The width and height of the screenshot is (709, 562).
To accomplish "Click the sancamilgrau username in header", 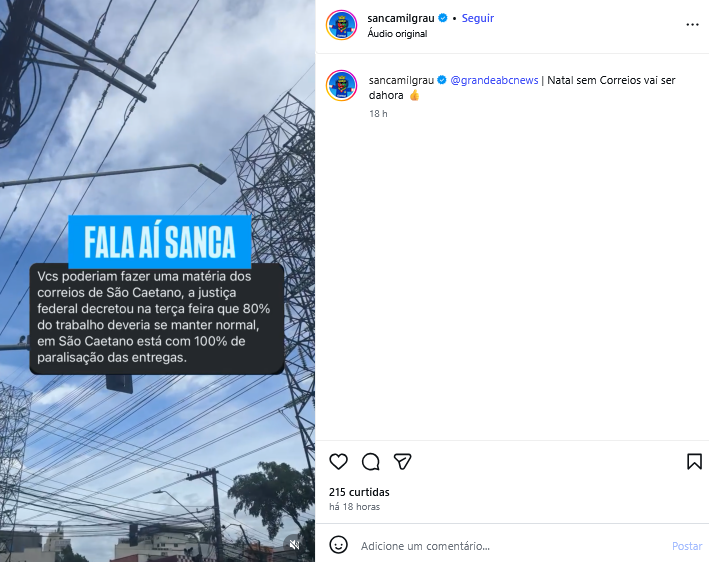I will [x=401, y=18].
